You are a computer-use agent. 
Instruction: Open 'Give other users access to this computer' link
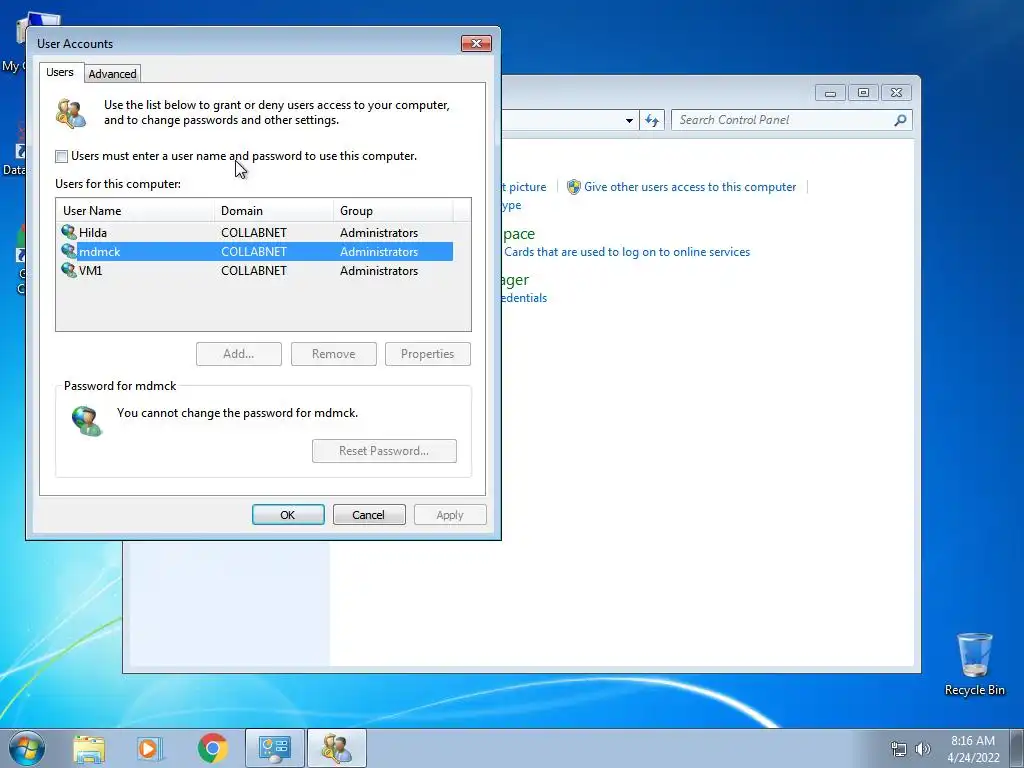(690, 187)
